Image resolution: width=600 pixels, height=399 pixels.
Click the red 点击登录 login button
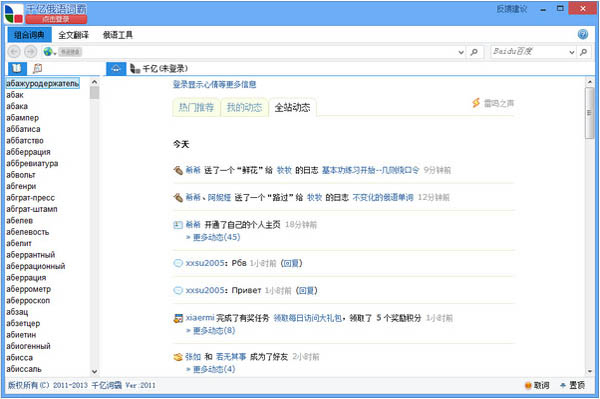tap(56, 20)
